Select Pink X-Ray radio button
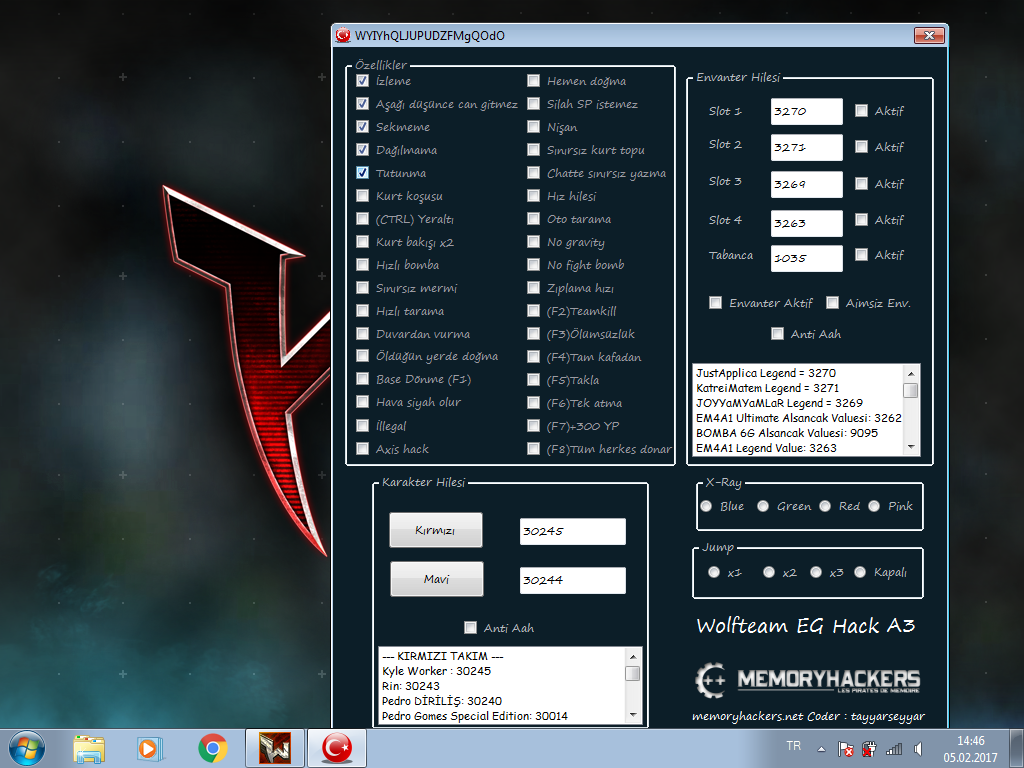 coord(874,506)
